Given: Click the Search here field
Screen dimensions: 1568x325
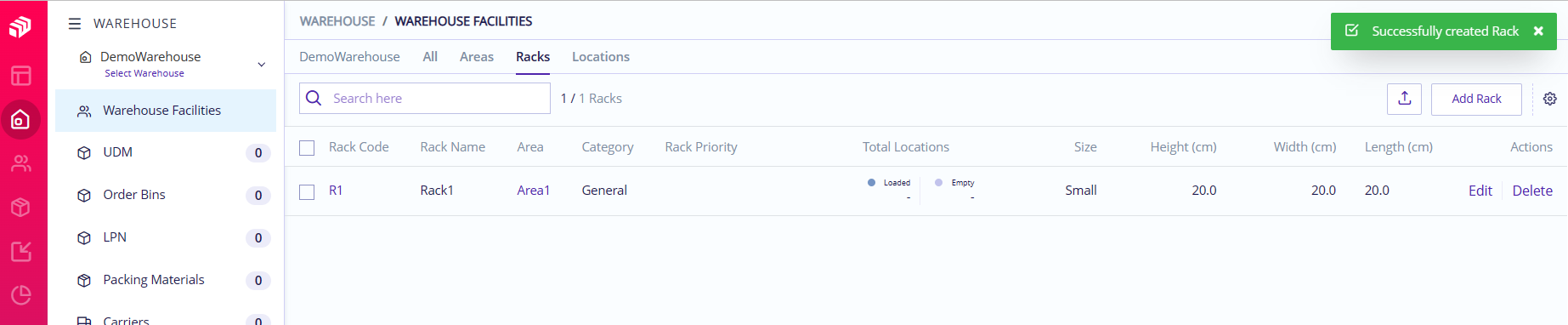Looking at the screenshot, I should click(x=425, y=99).
